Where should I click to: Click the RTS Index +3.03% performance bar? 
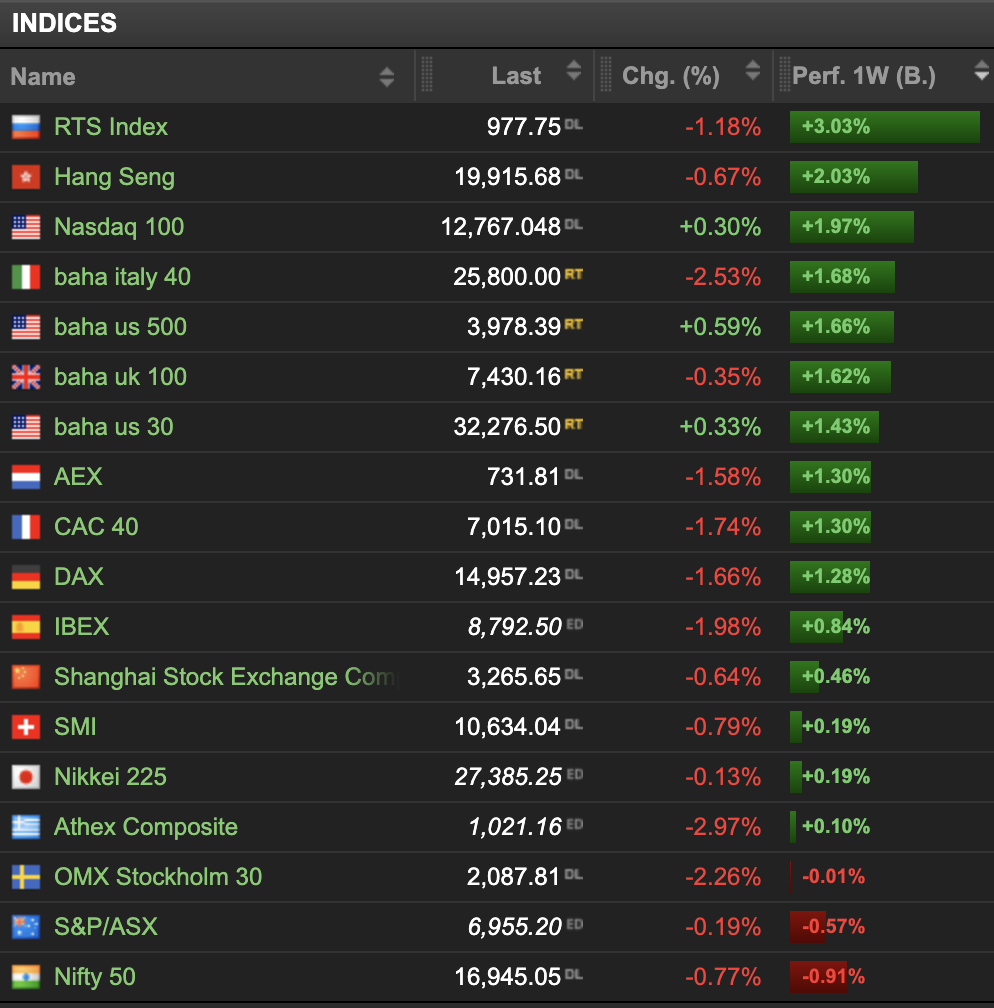point(885,127)
